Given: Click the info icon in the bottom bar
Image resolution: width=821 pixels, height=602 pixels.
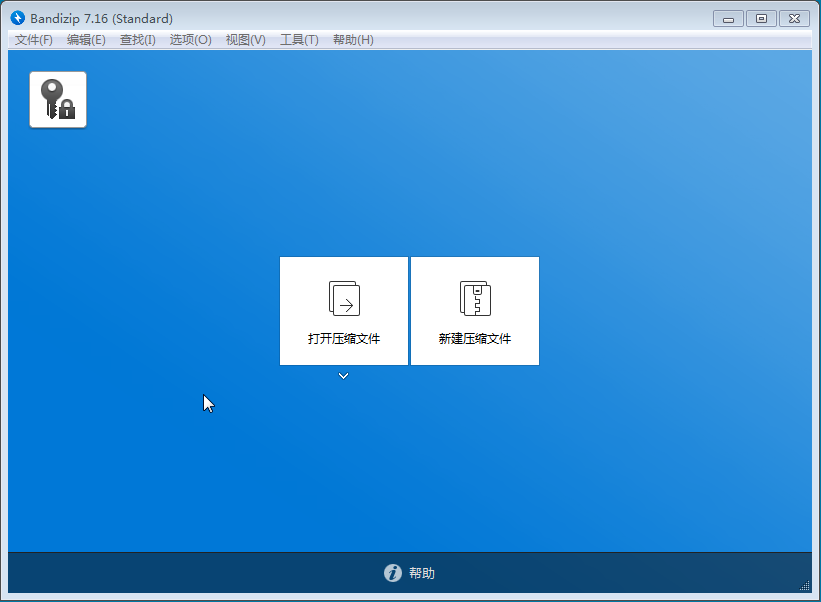Looking at the screenshot, I should click(x=393, y=573).
